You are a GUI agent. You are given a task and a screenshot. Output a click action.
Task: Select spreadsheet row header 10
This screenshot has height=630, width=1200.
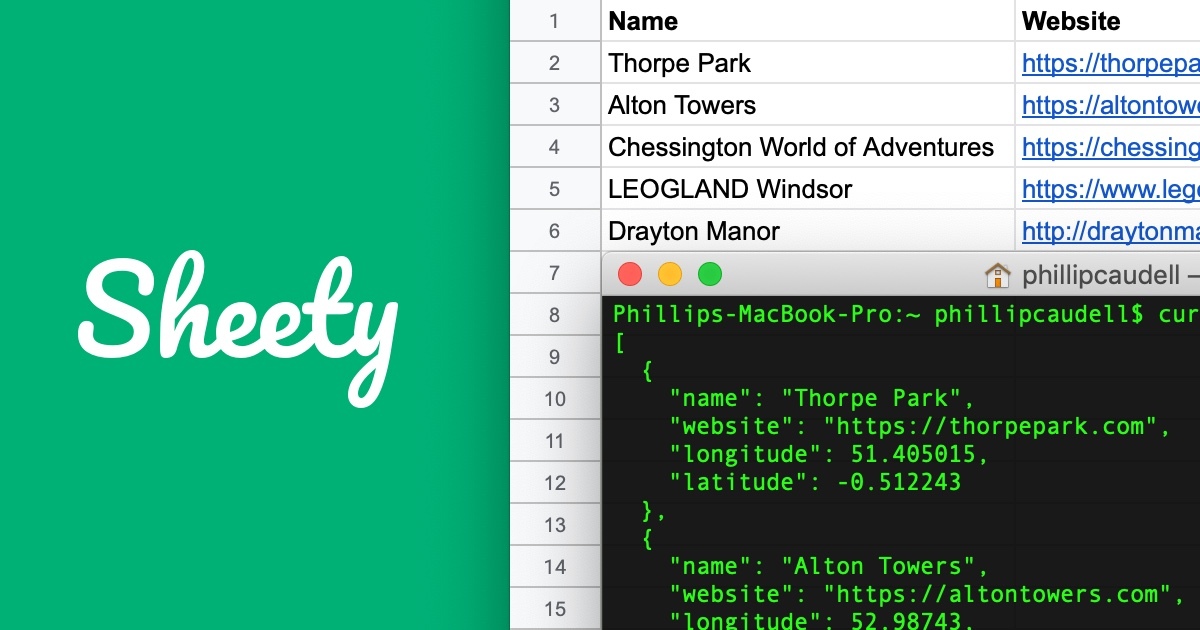coord(555,399)
